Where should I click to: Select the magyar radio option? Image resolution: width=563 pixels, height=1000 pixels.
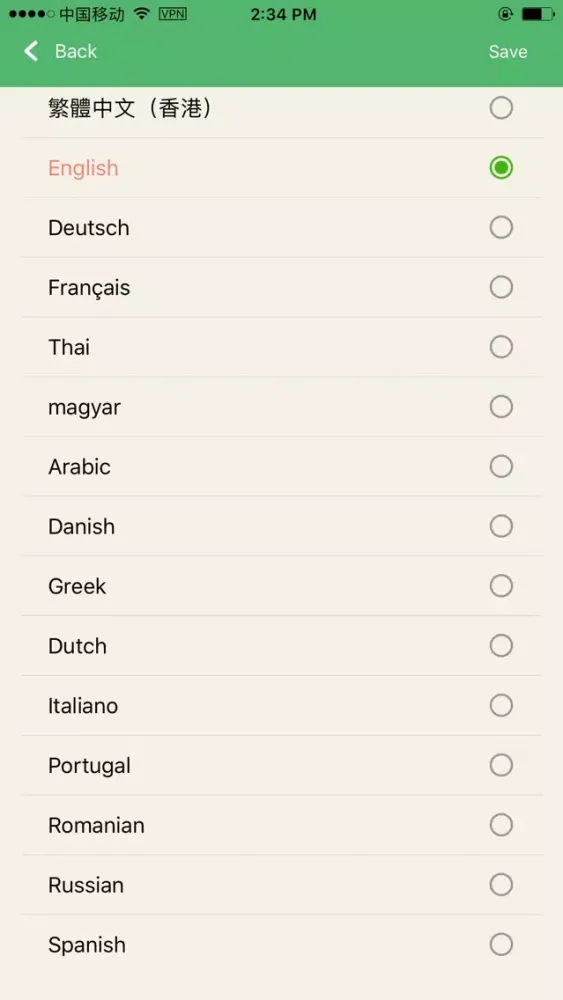point(501,407)
